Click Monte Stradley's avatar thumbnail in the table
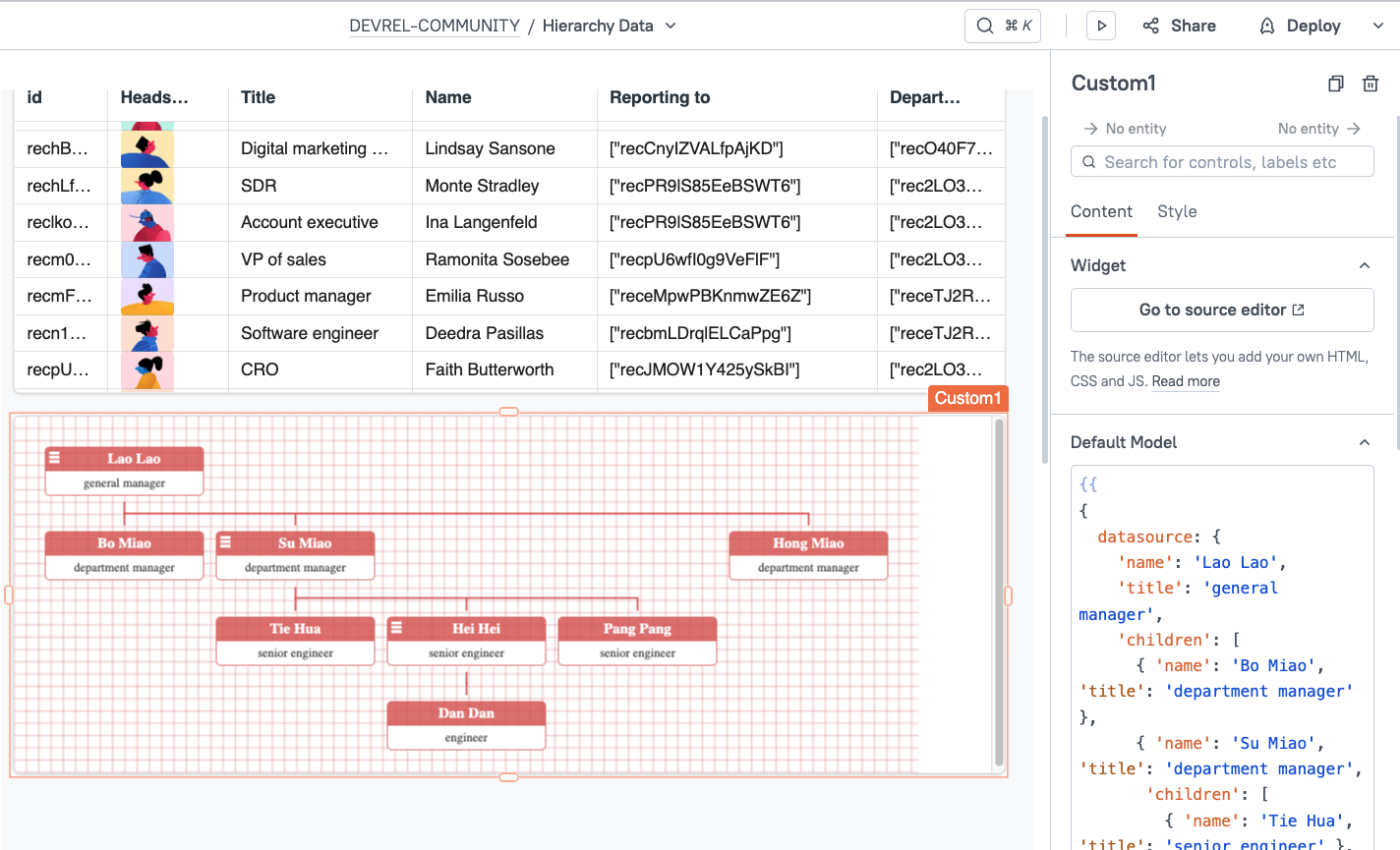Image resolution: width=1400 pixels, height=850 pixels. (x=147, y=185)
